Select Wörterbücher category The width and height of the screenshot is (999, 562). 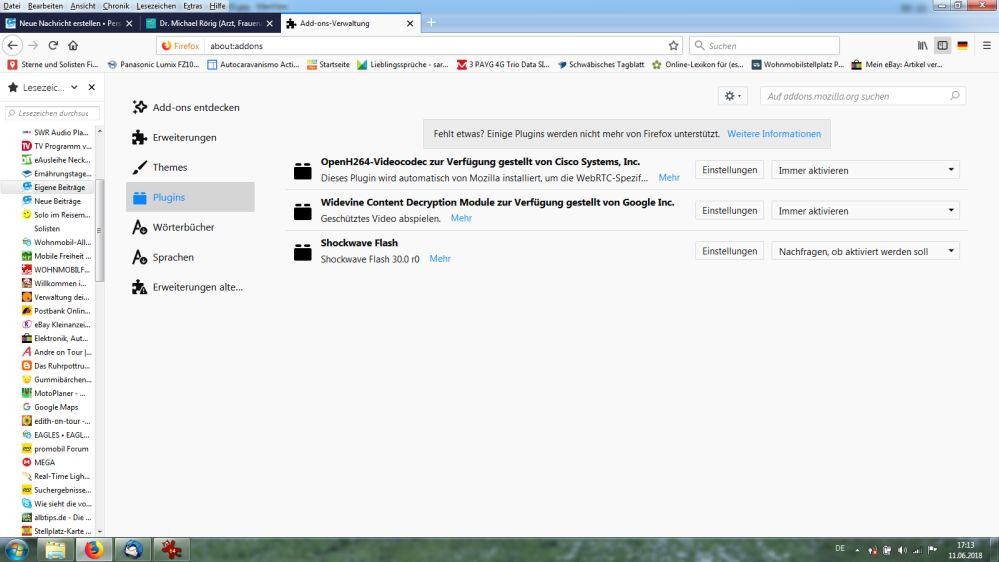pos(190,227)
